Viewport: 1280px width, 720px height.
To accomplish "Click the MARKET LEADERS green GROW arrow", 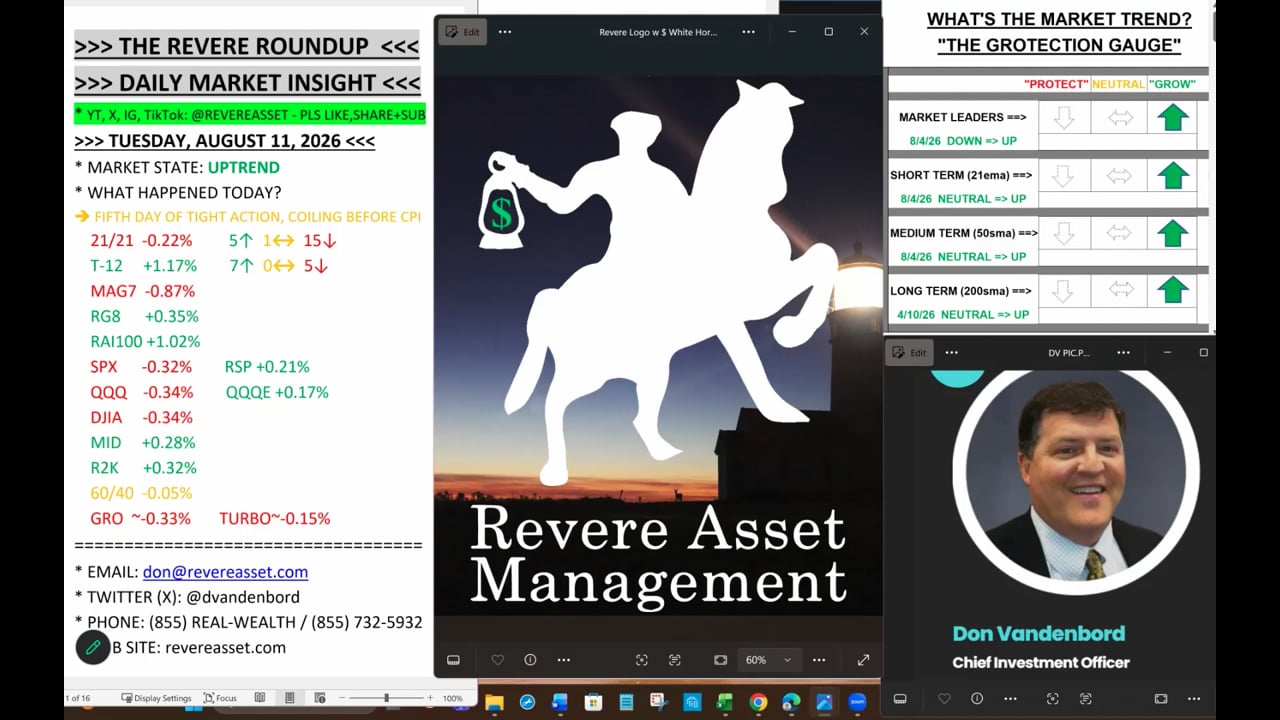I will [1172, 117].
